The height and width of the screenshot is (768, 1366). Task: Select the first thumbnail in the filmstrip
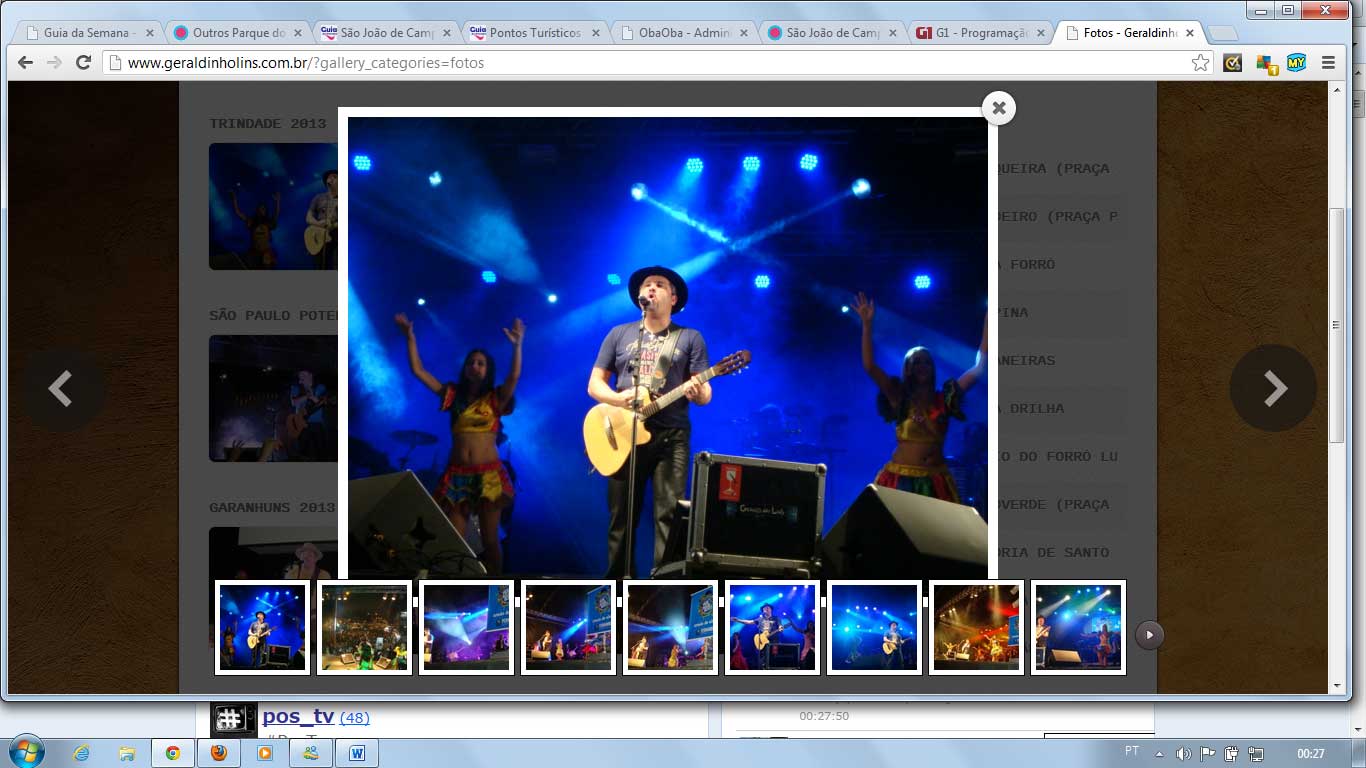click(x=262, y=627)
